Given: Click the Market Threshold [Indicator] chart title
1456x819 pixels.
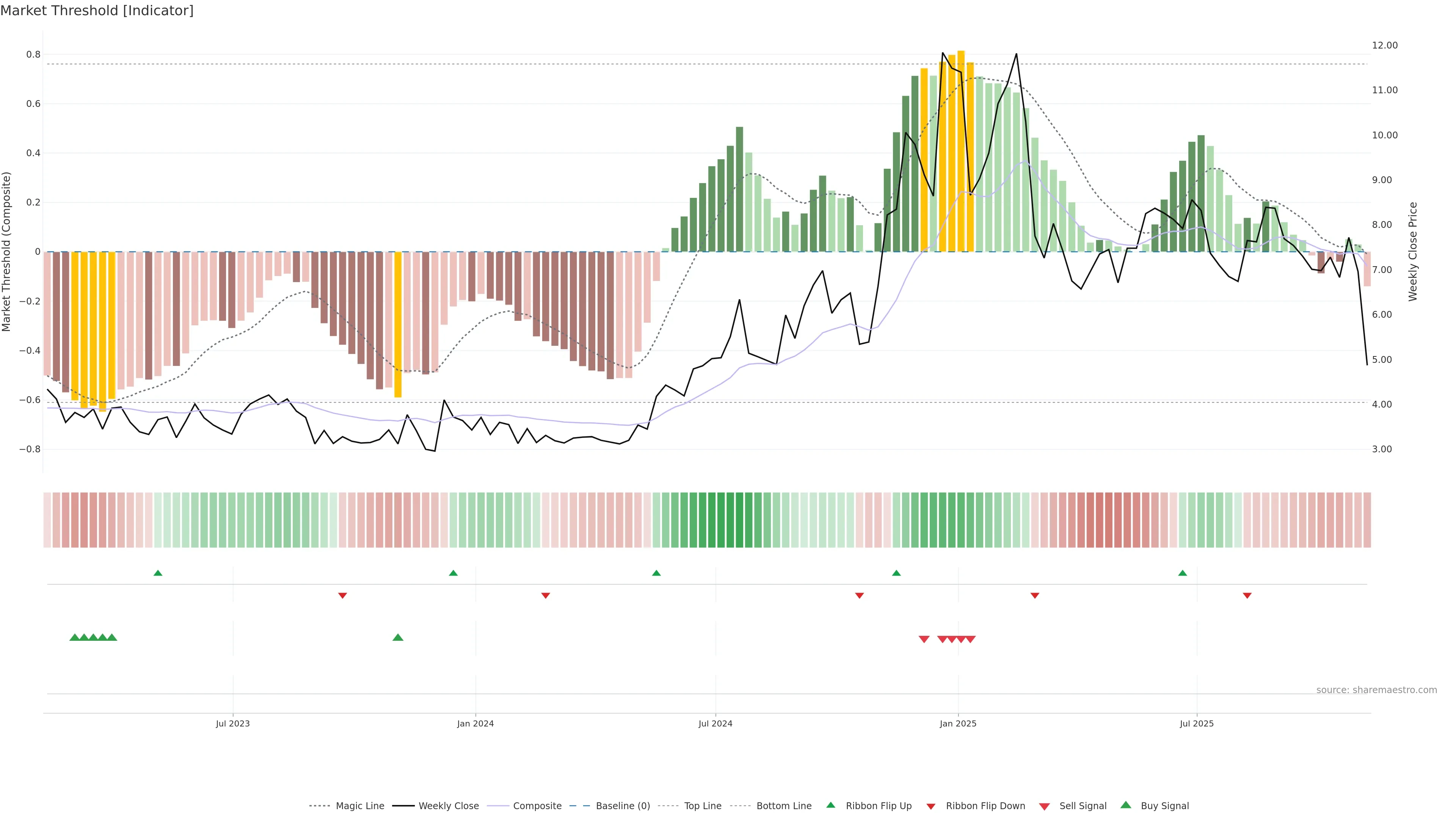Looking at the screenshot, I should (x=97, y=11).
